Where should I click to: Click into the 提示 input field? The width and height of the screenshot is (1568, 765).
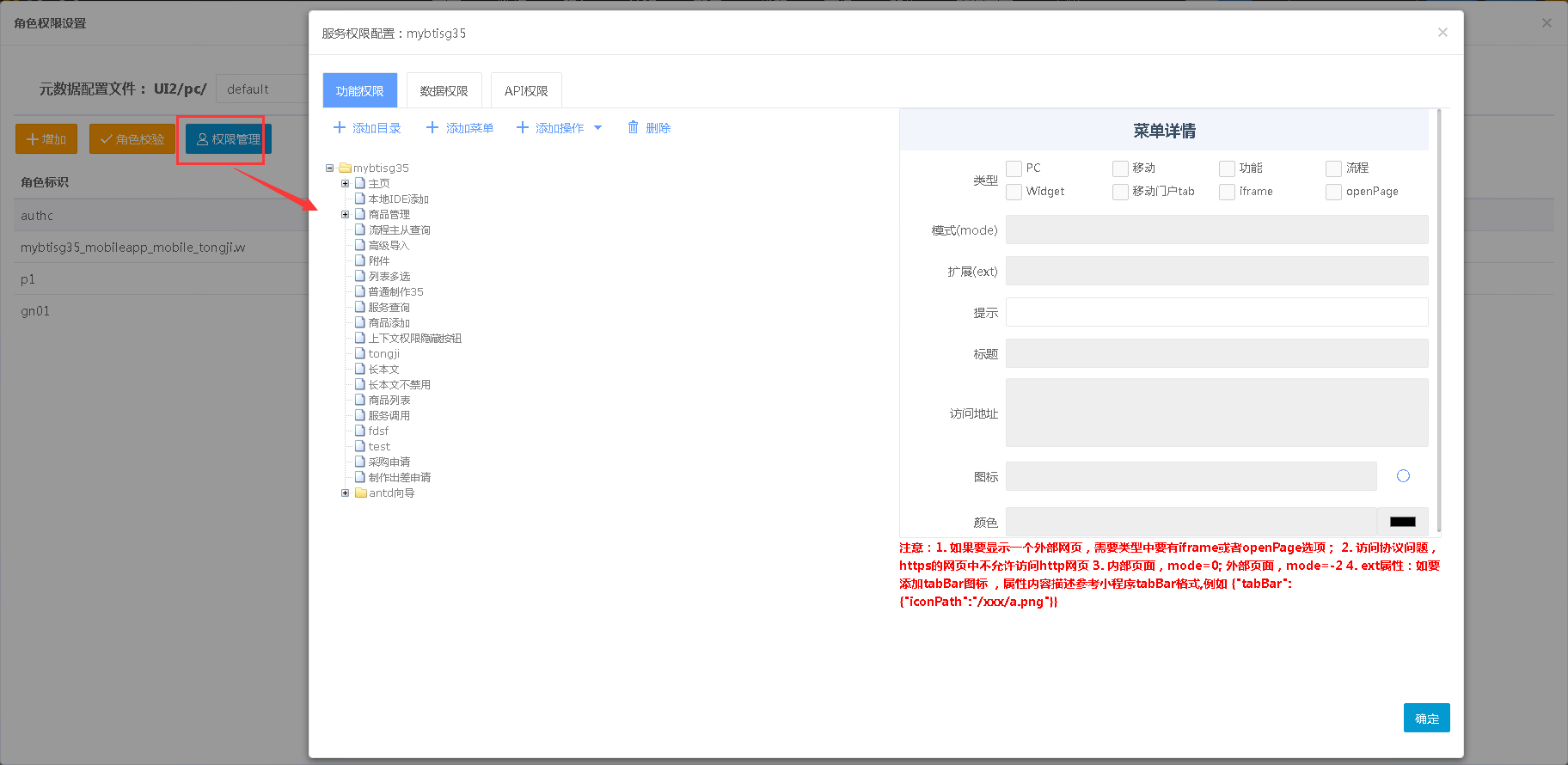coord(1216,312)
